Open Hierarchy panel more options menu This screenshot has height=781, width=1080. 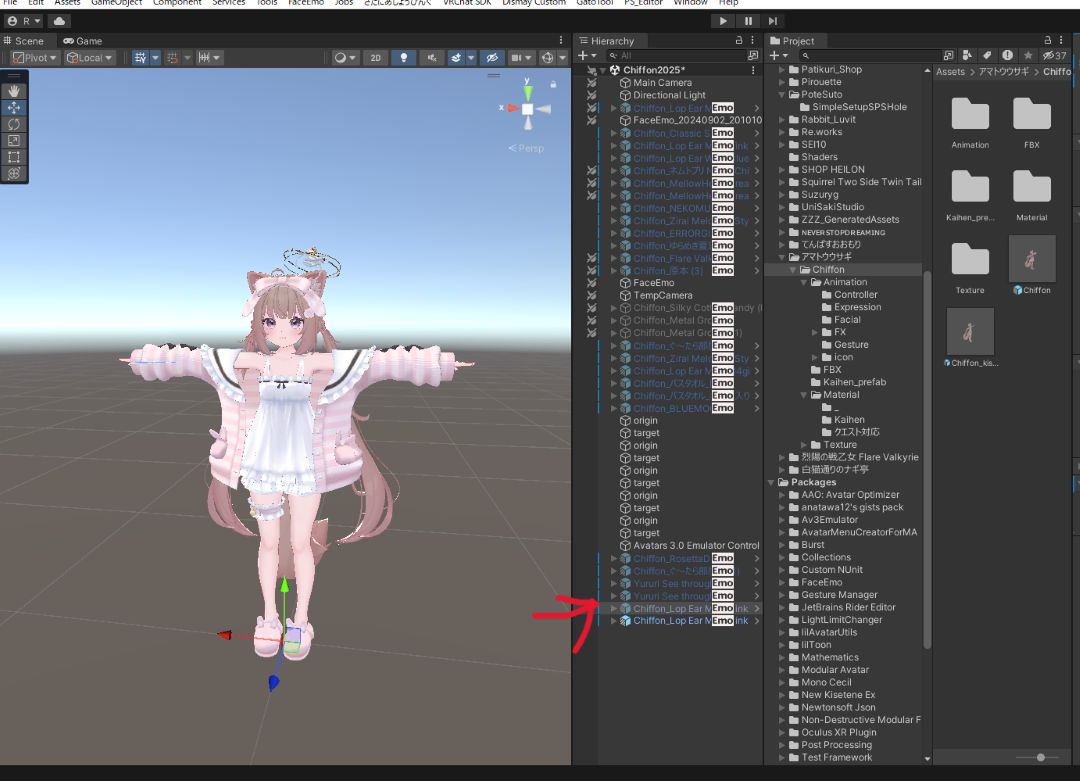(752, 41)
